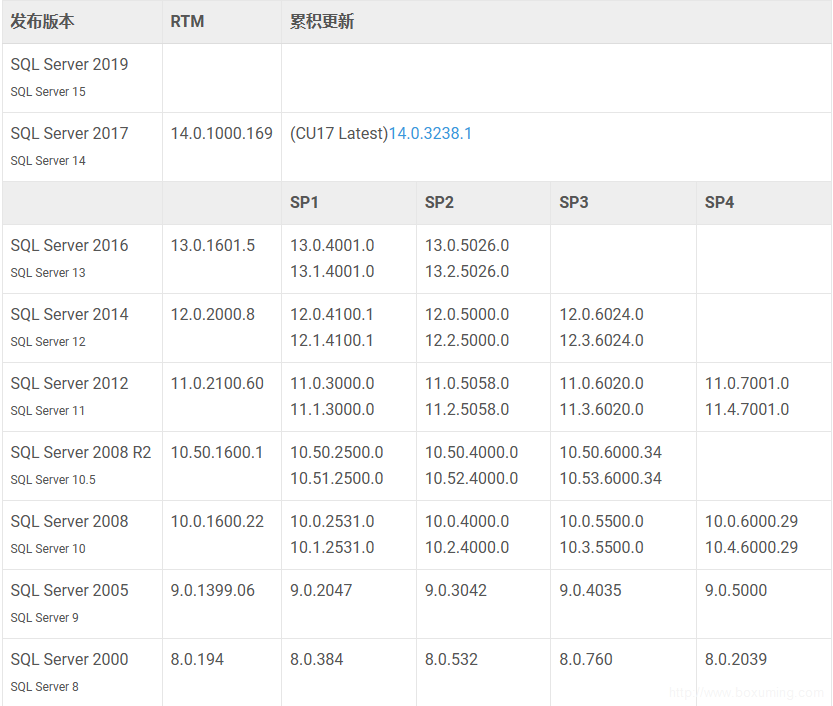Viewport: 833px width, 706px height.
Task: Click SP2 version 13.0.5026.0
Action: click(x=467, y=245)
